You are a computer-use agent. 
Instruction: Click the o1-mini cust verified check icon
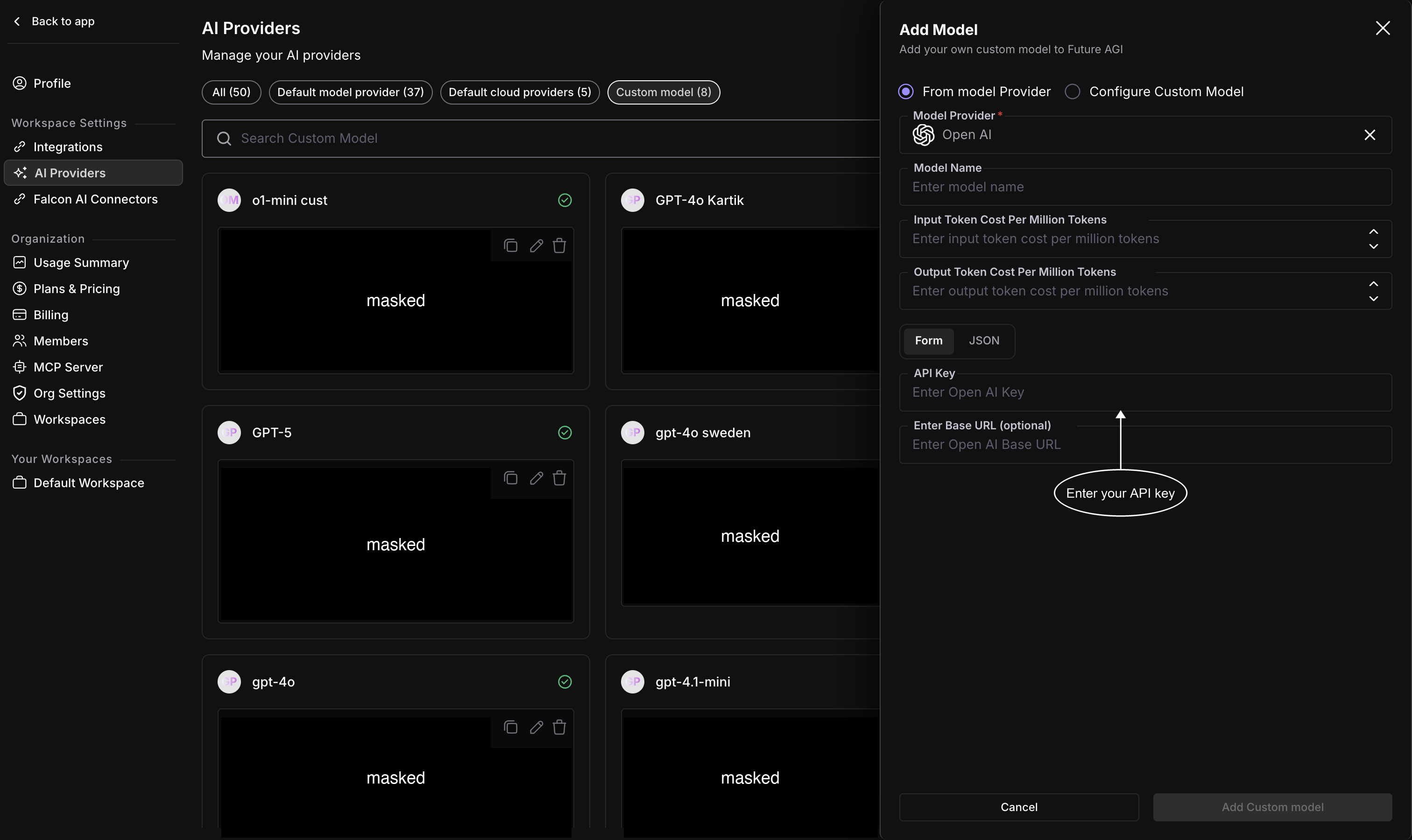(565, 200)
